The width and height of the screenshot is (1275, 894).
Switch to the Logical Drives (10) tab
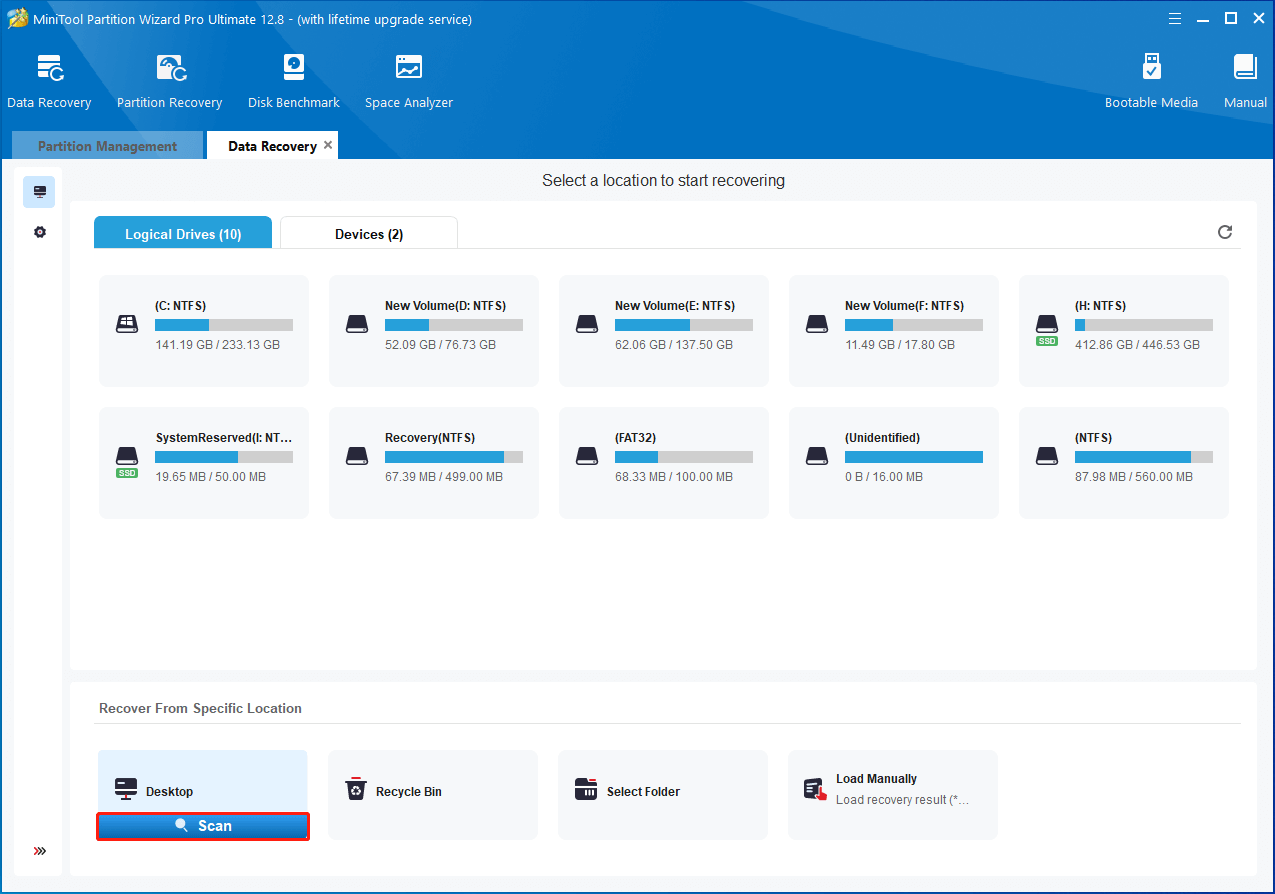coord(183,233)
